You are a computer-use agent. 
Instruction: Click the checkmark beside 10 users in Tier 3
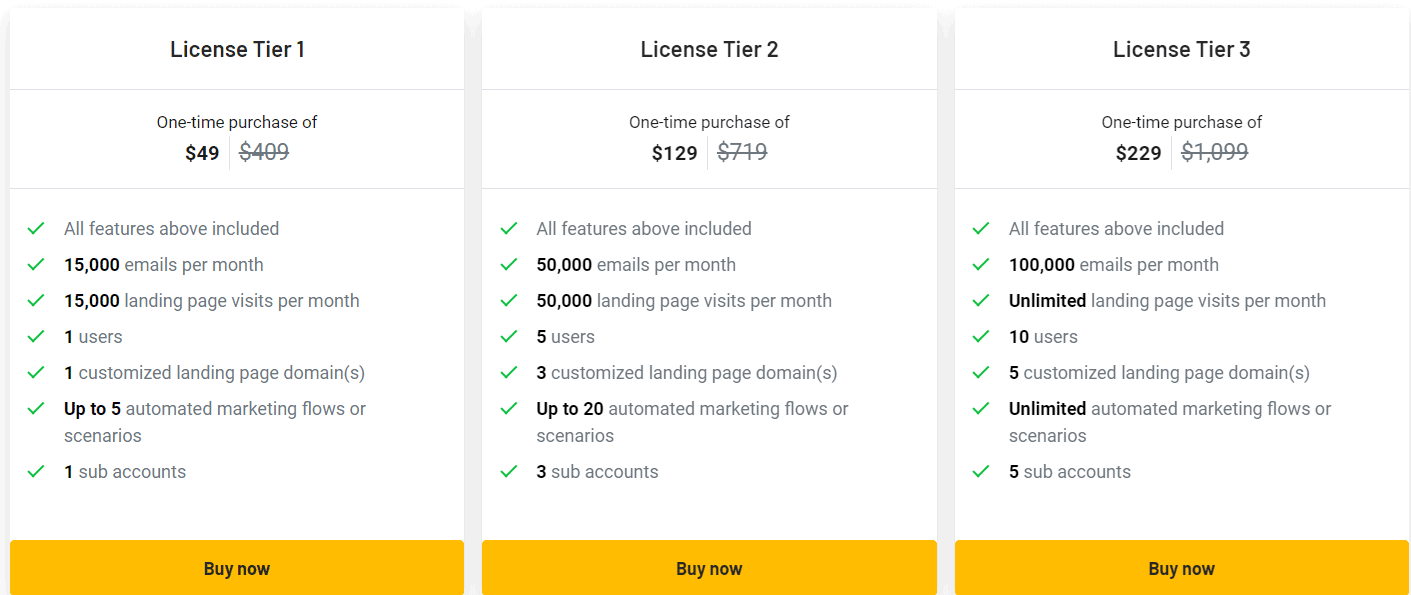(x=981, y=336)
